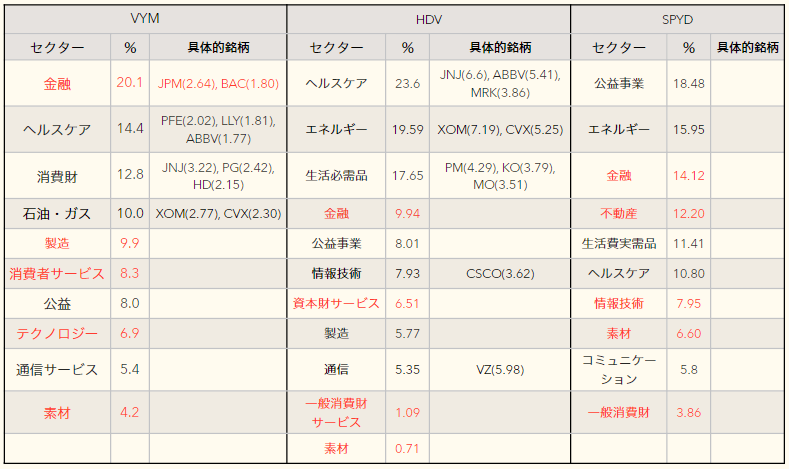Select the 0.71 percentage cell
789x469 pixels.
(x=408, y=448)
